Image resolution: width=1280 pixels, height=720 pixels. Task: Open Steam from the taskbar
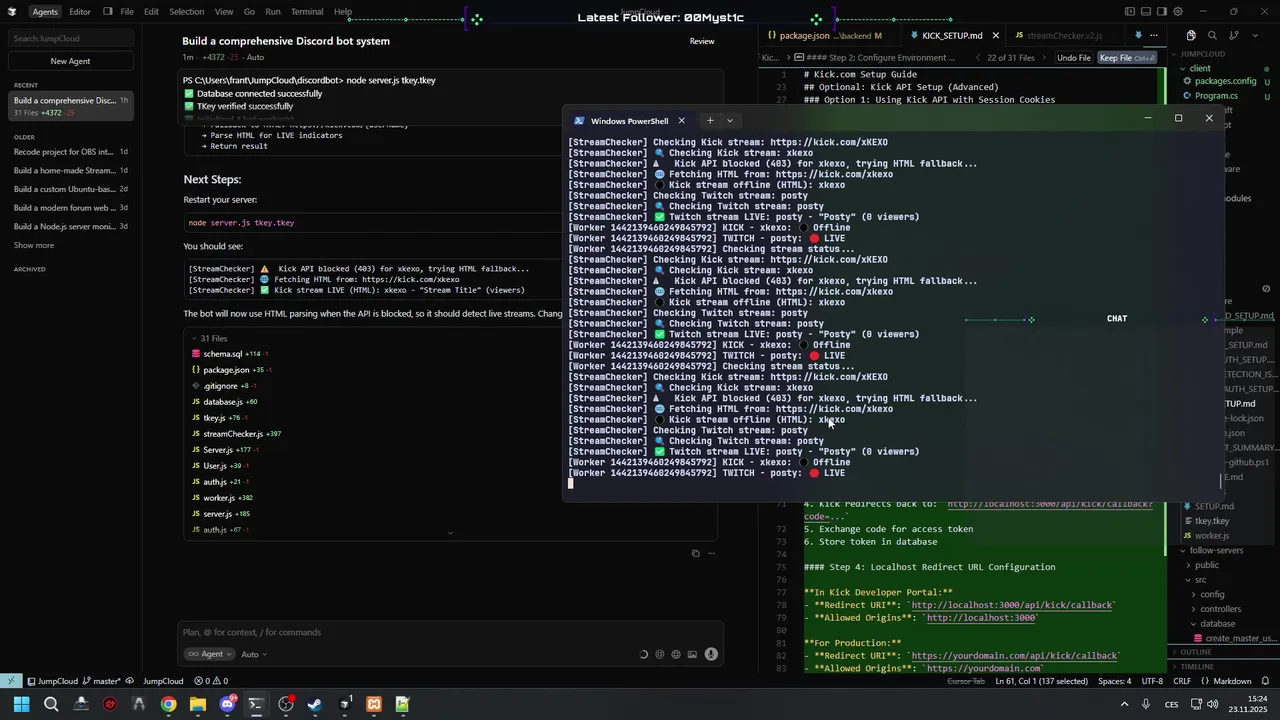[315, 705]
